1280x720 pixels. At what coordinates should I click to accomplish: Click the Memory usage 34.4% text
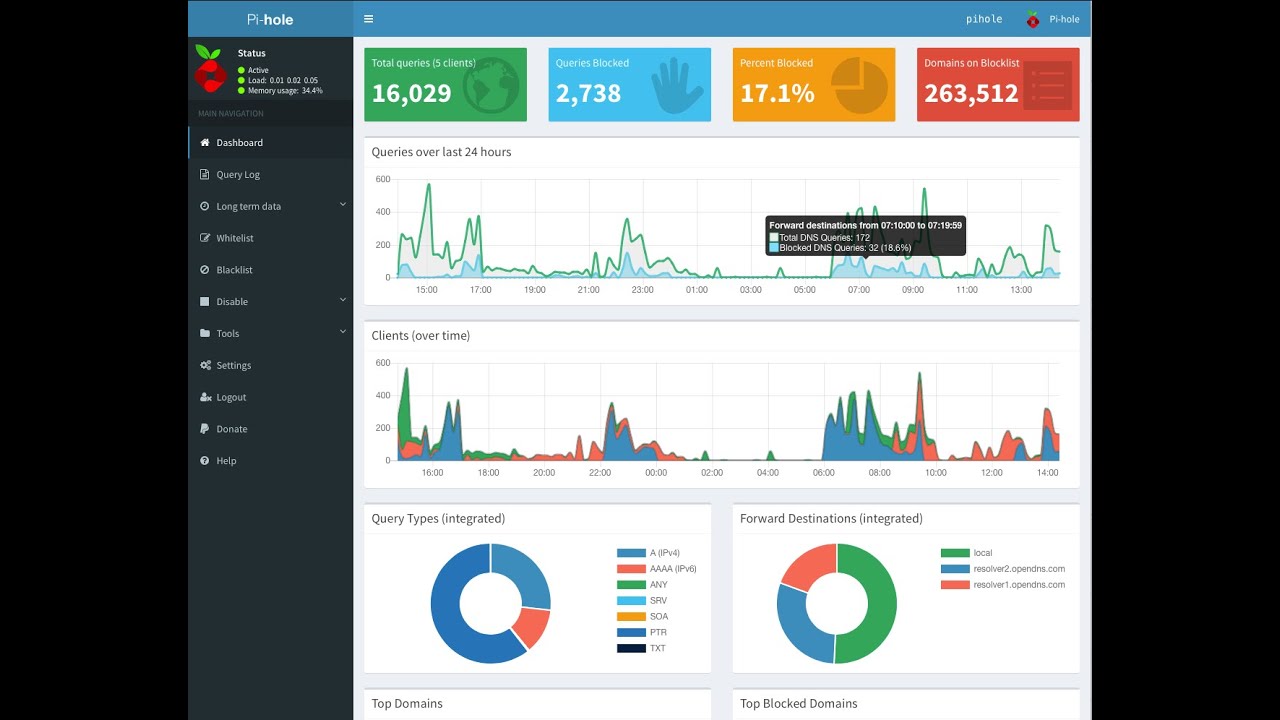(285, 91)
